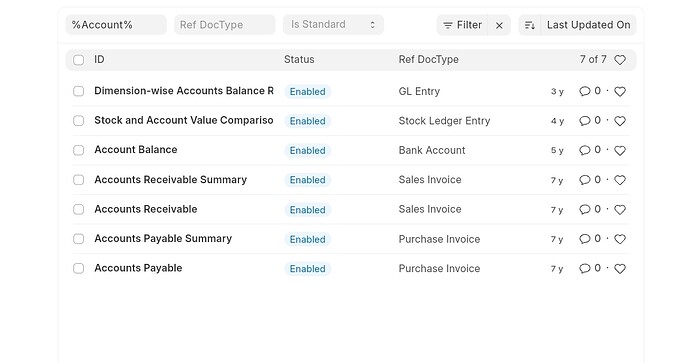Tick the checkbox for the Account Balance row
This screenshot has height=363, width=690.
pyautogui.click(x=78, y=150)
